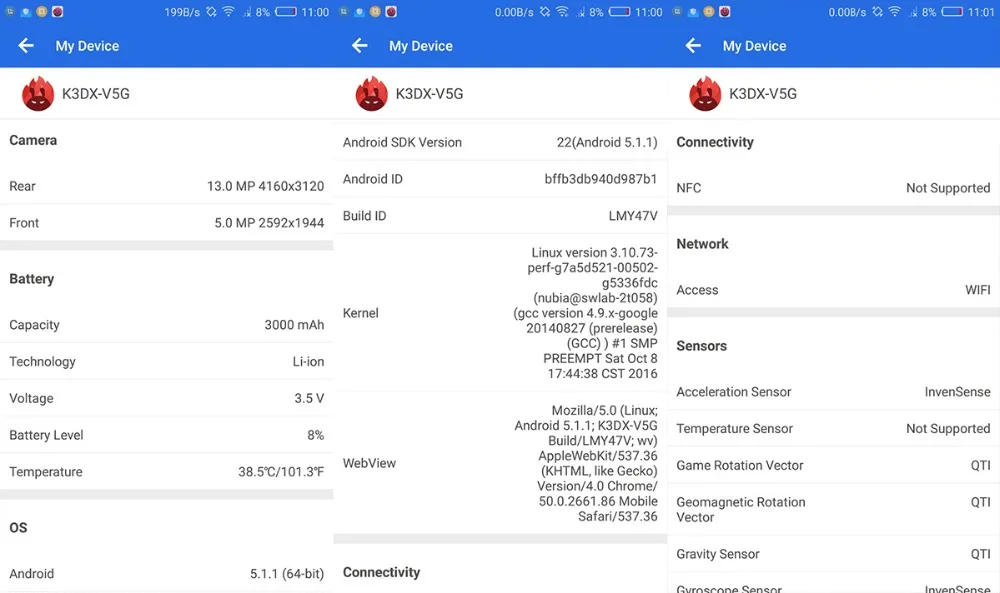Image resolution: width=1000 pixels, height=593 pixels.
Task: Select the Battery Level 8% row
Action: tap(166, 435)
